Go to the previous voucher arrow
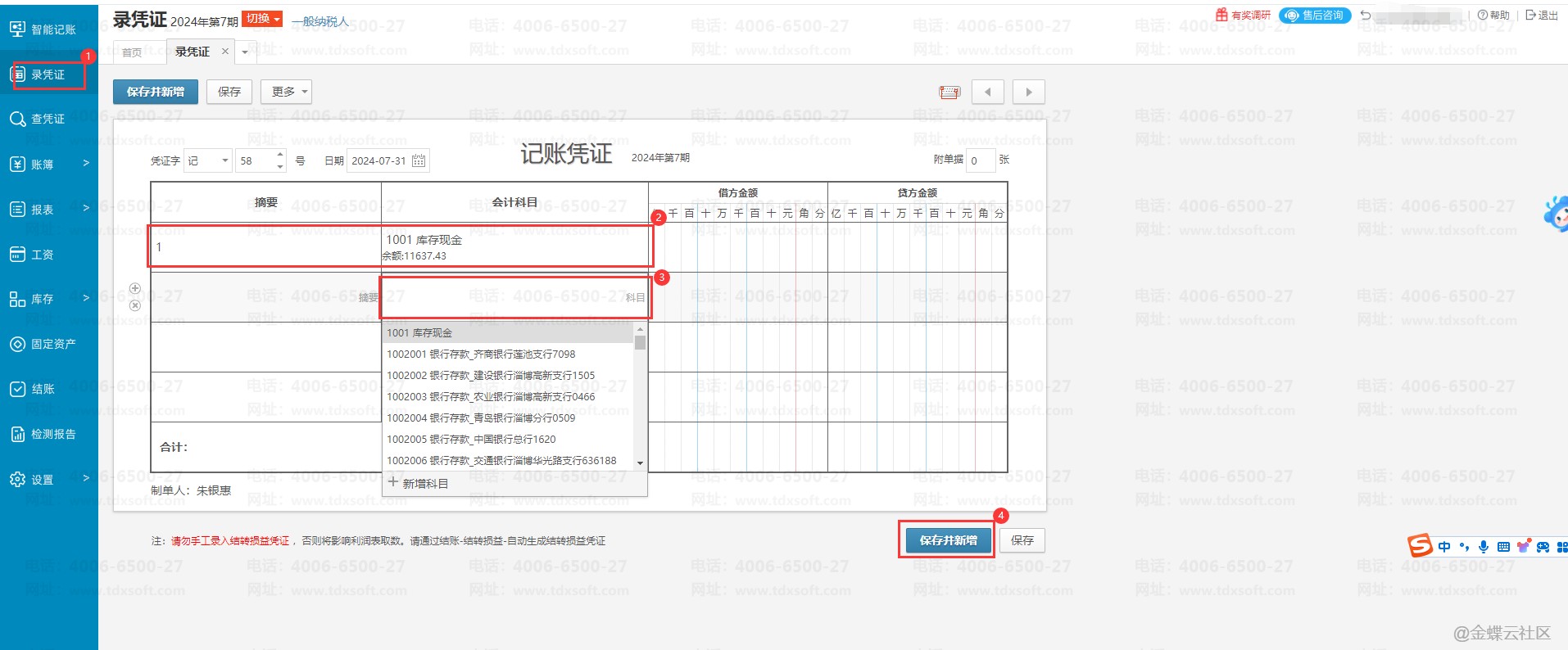This screenshot has width=1568, height=650. coord(987,93)
